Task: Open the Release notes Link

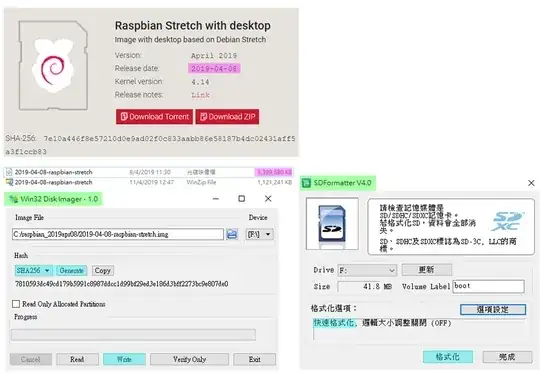Action: click(x=200, y=95)
